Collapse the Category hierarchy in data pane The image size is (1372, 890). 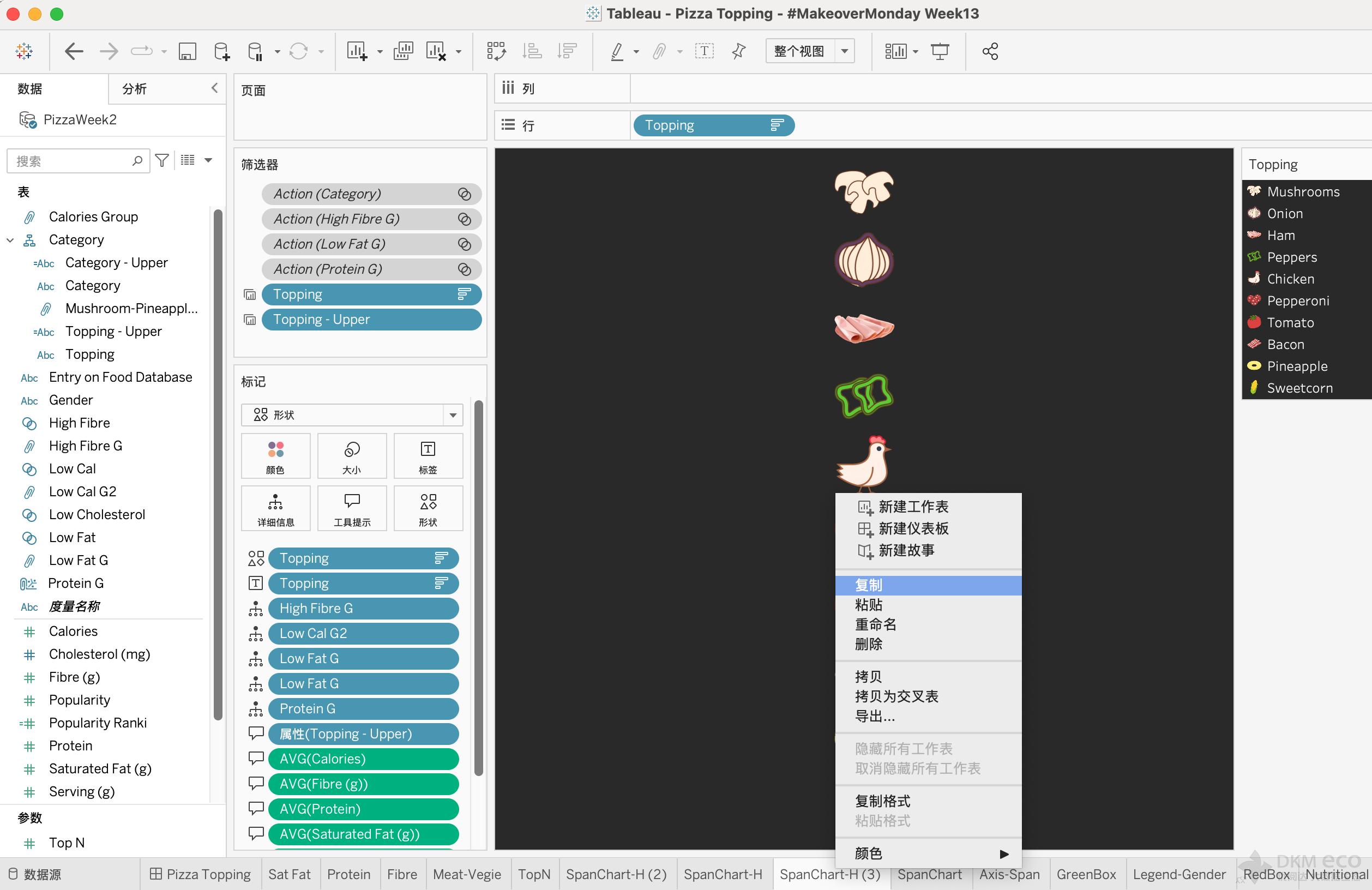coord(10,240)
